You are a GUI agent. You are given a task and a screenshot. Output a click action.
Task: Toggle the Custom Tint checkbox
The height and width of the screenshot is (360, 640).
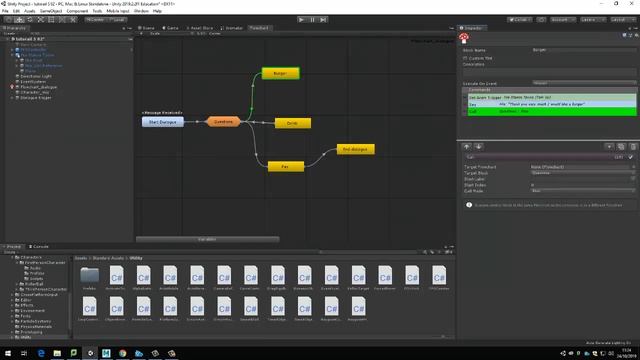point(465,58)
